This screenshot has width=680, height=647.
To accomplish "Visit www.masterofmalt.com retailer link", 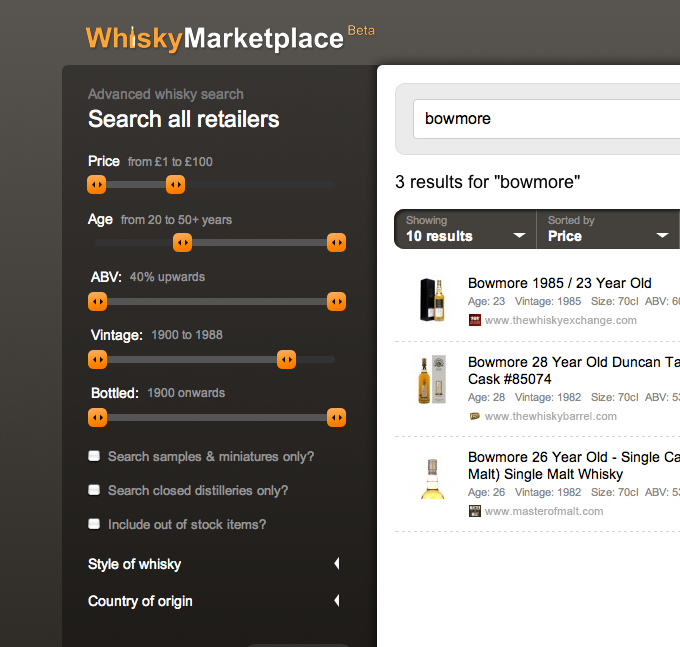I will point(544,511).
